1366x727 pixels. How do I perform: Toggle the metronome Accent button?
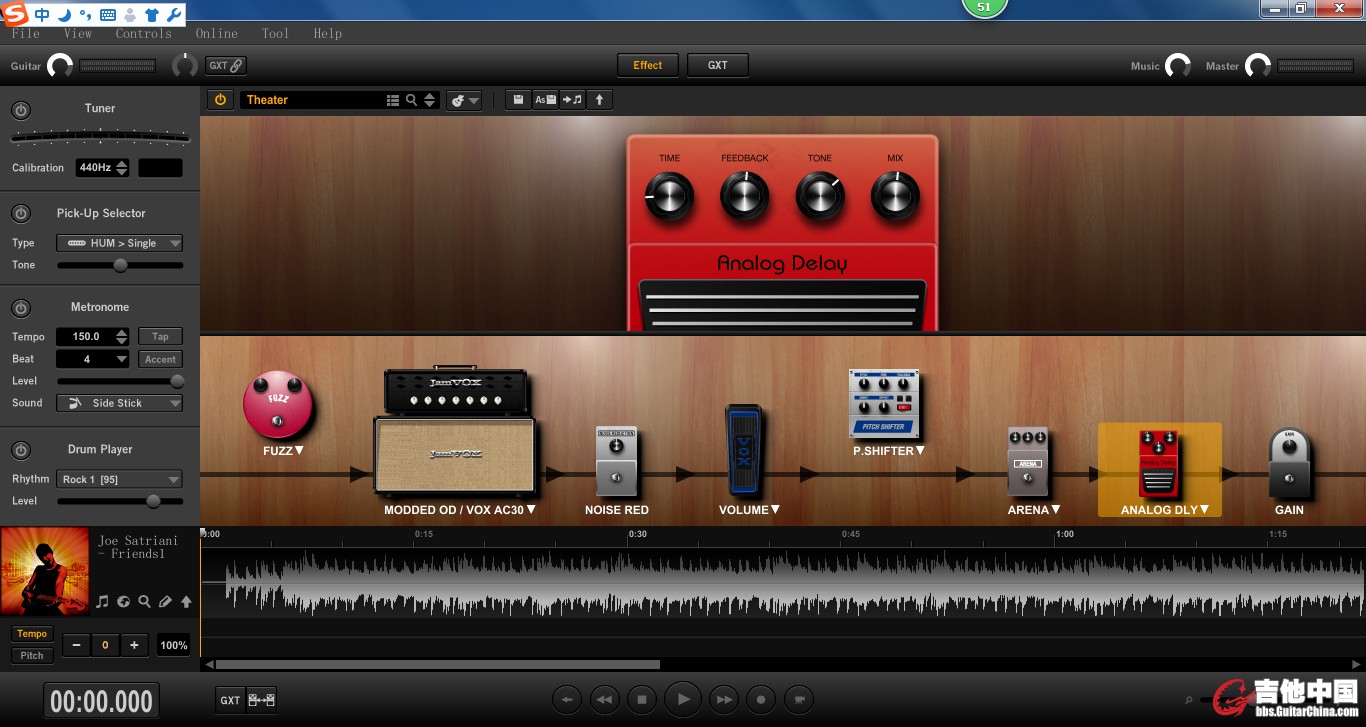tap(160, 359)
